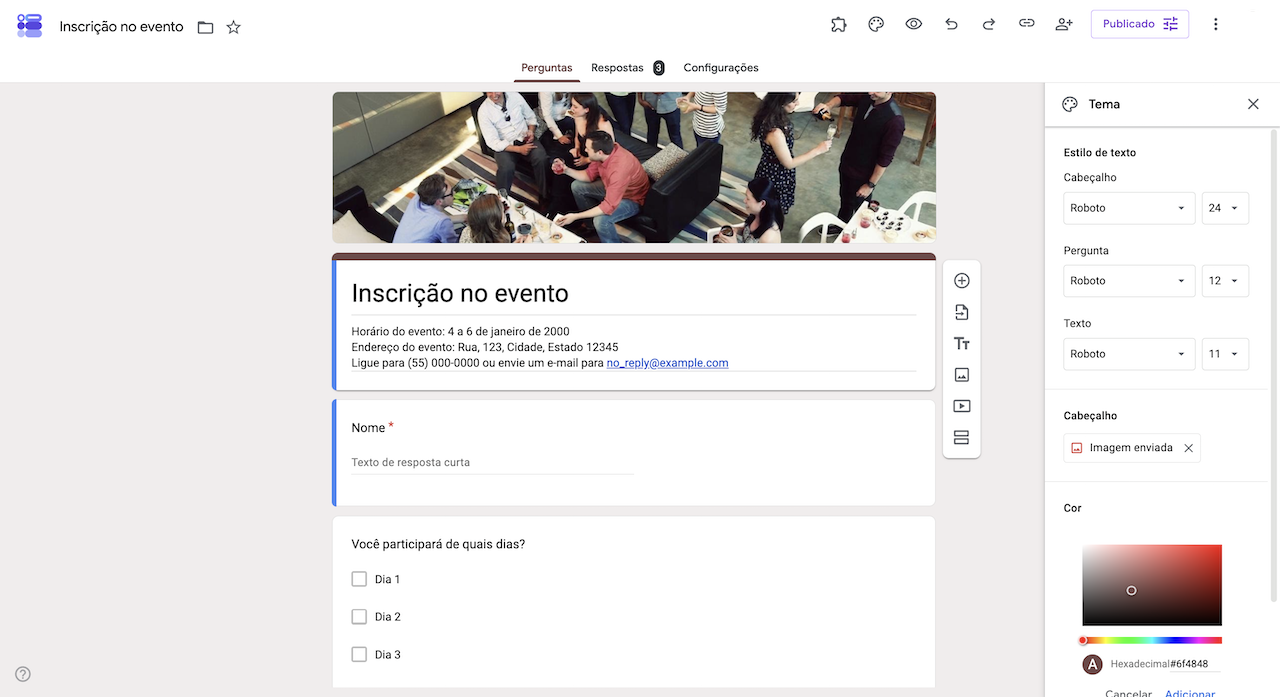Open the no_reply@example.com link

click(667, 363)
